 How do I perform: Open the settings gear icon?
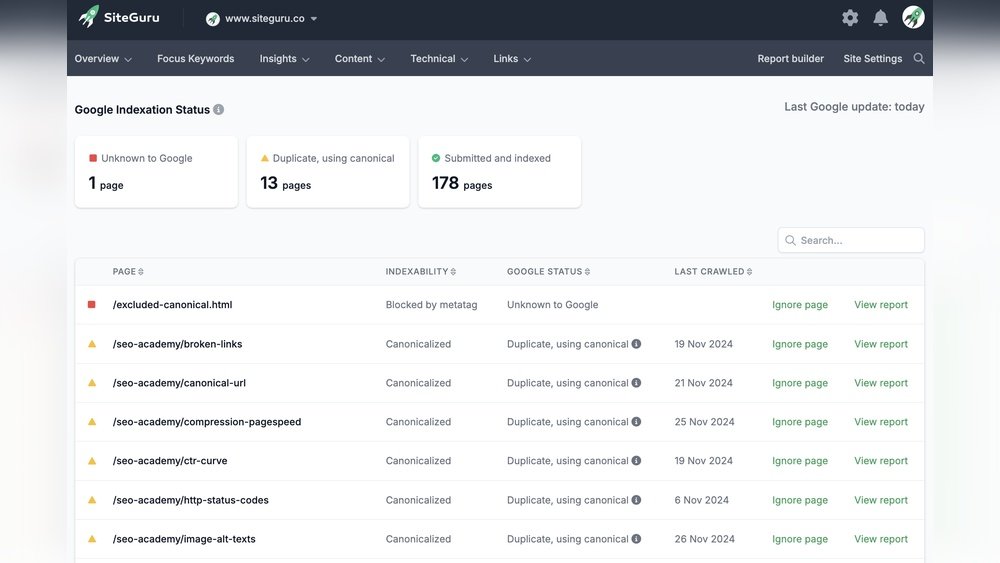pos(850,18)
